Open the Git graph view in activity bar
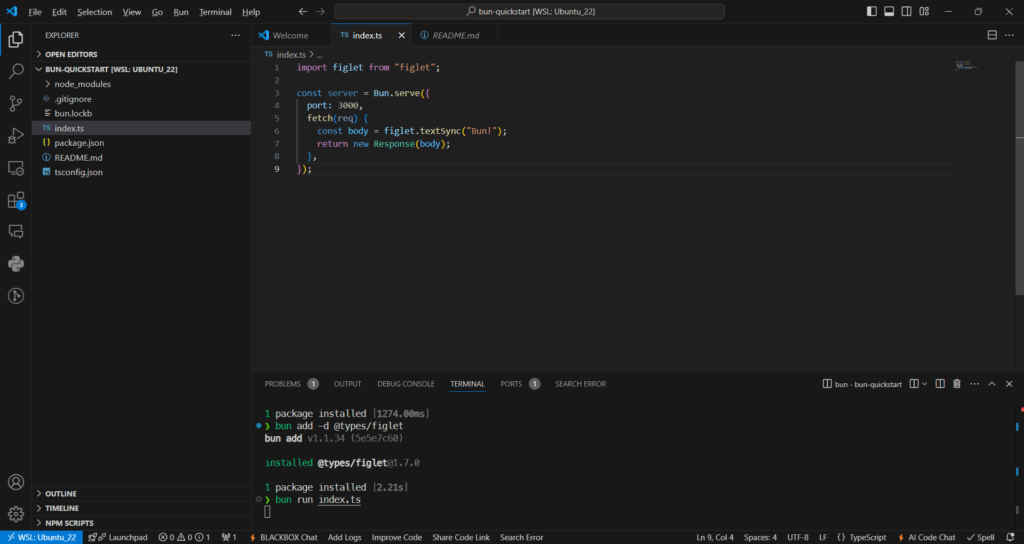 [x=16, y=296]
